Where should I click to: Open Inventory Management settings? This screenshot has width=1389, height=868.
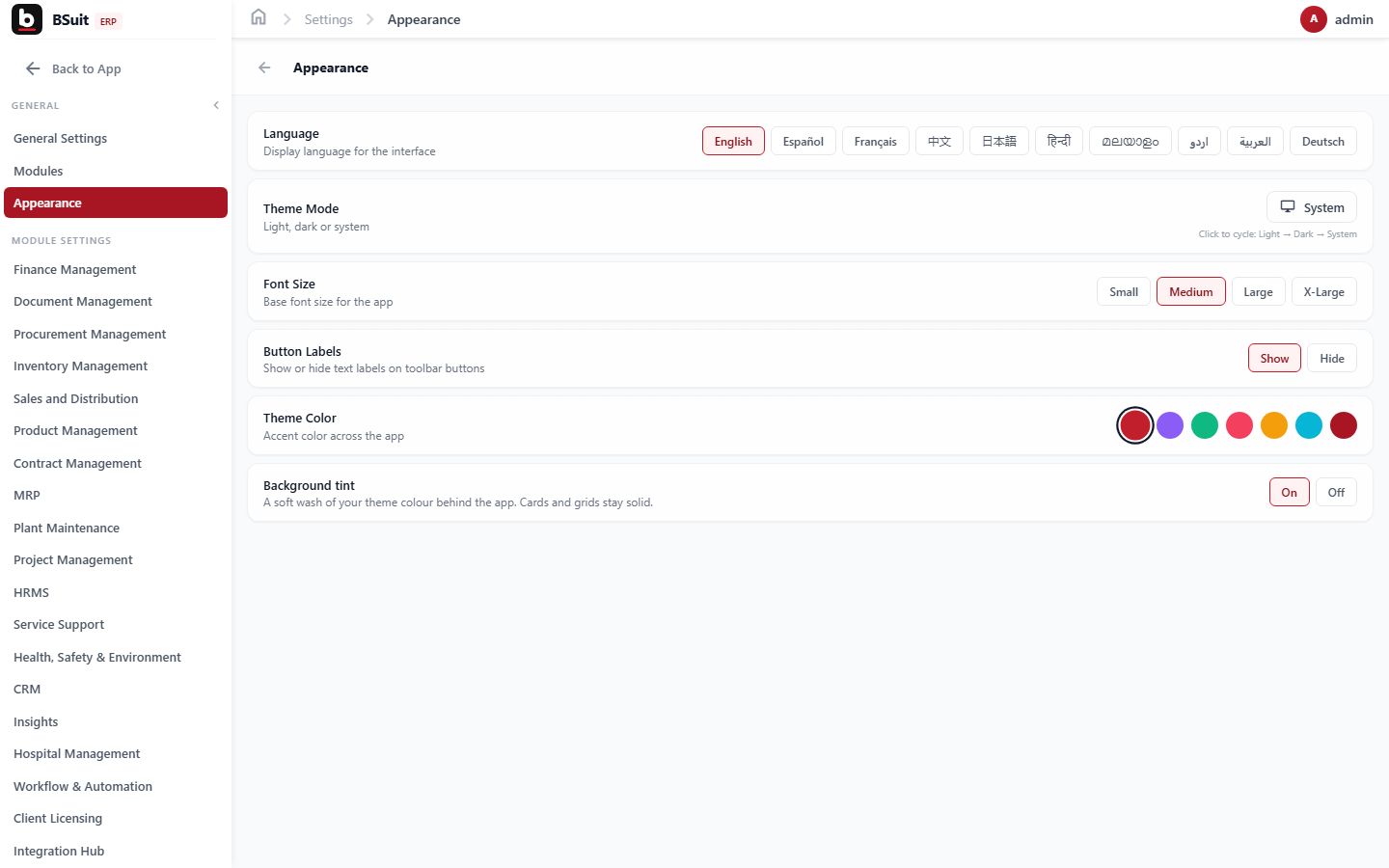click(x=116, y=366)
